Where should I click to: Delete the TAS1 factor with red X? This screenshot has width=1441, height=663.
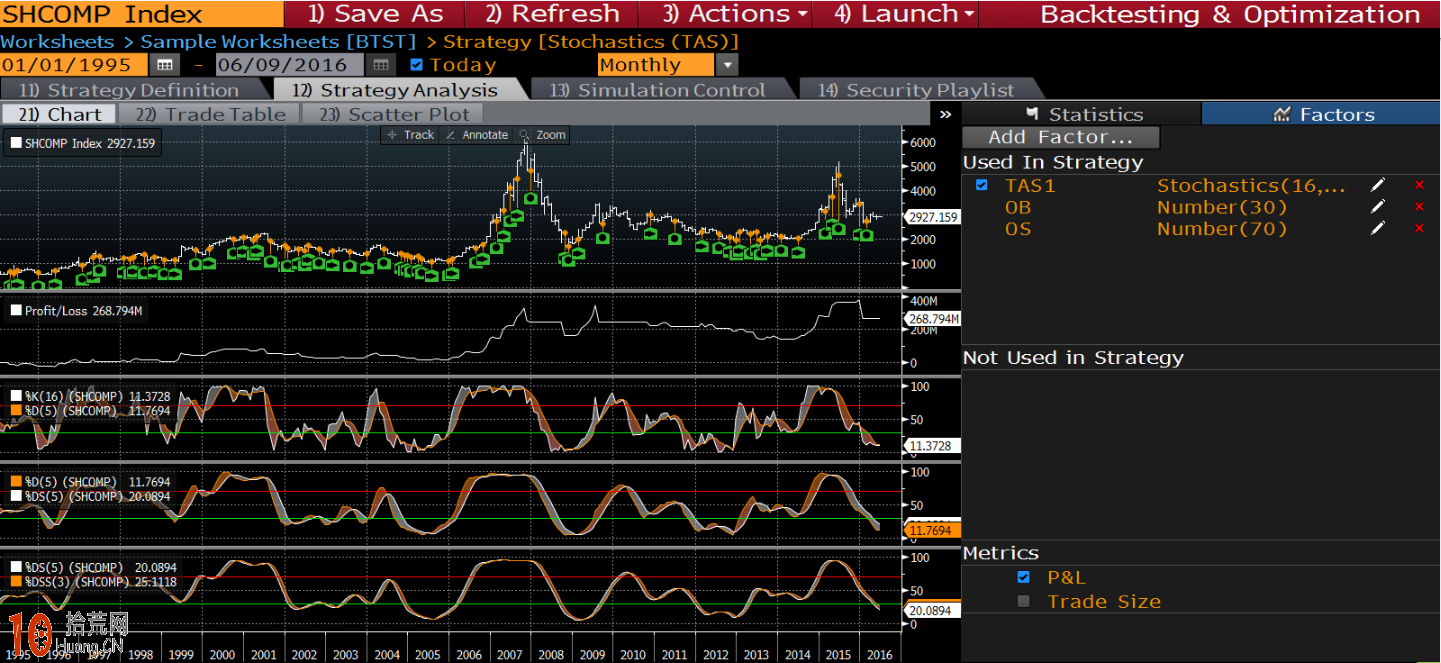click(1418, 185)
